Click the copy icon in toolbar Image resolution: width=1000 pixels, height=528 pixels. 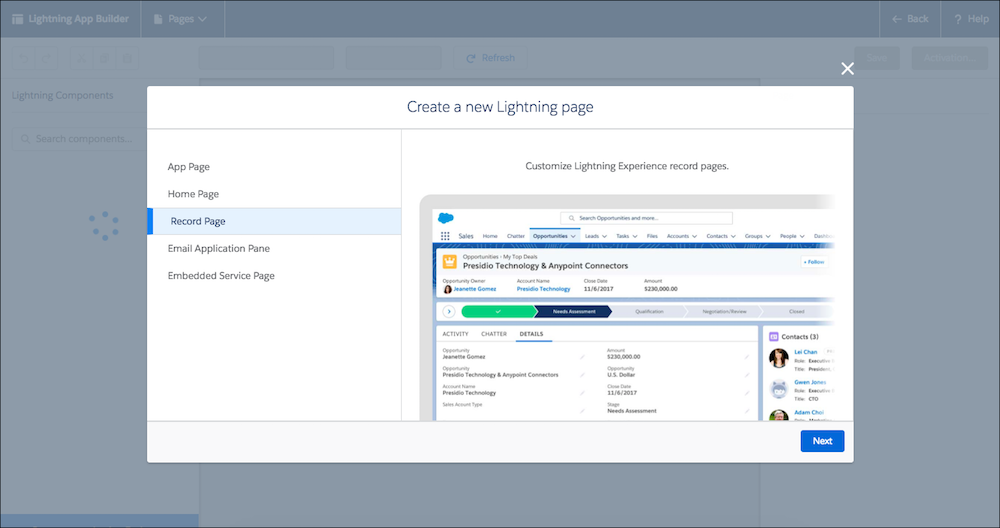pyautogui.click(x=104, y=58)
